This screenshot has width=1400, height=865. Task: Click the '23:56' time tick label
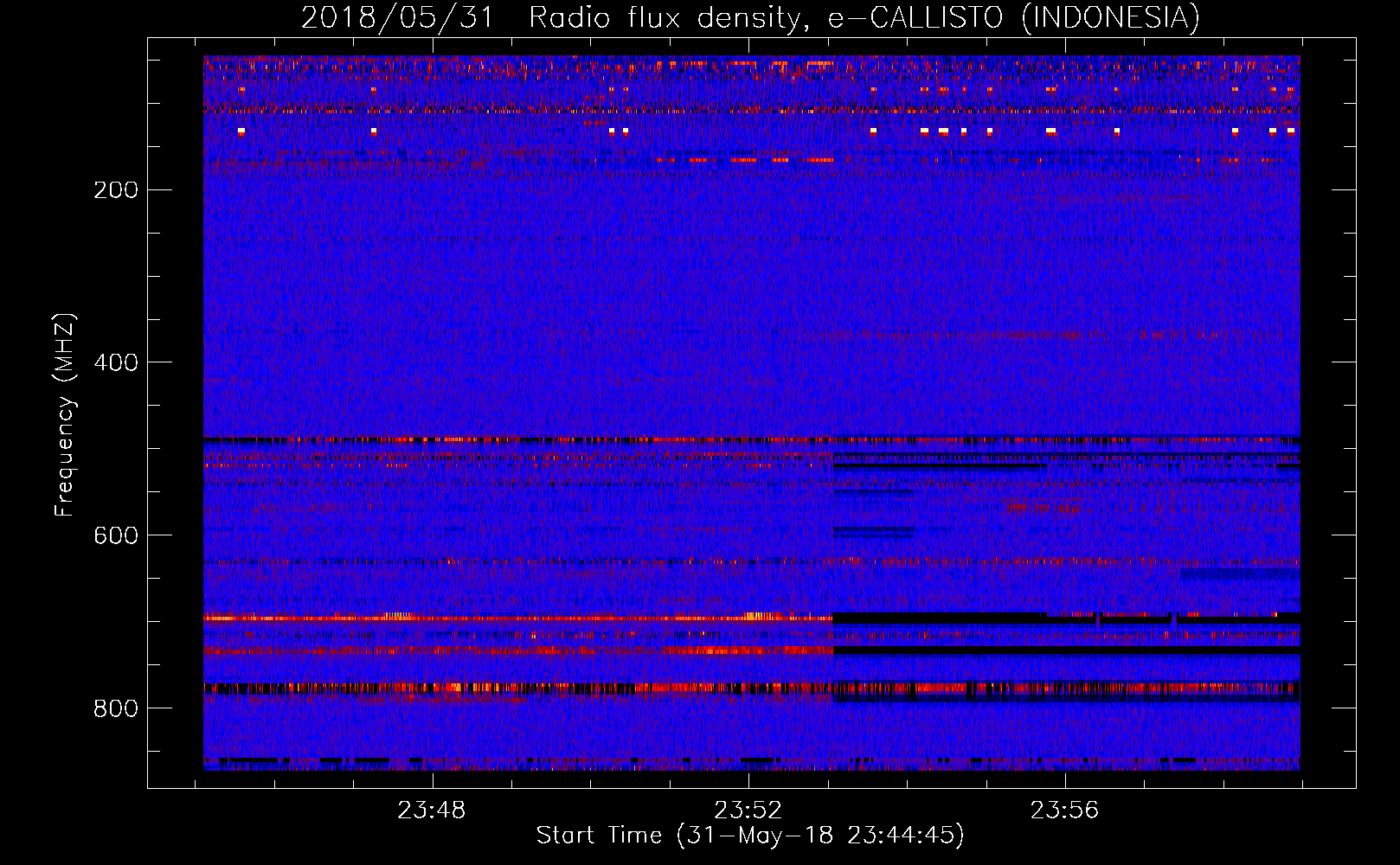click(1064, 810)
